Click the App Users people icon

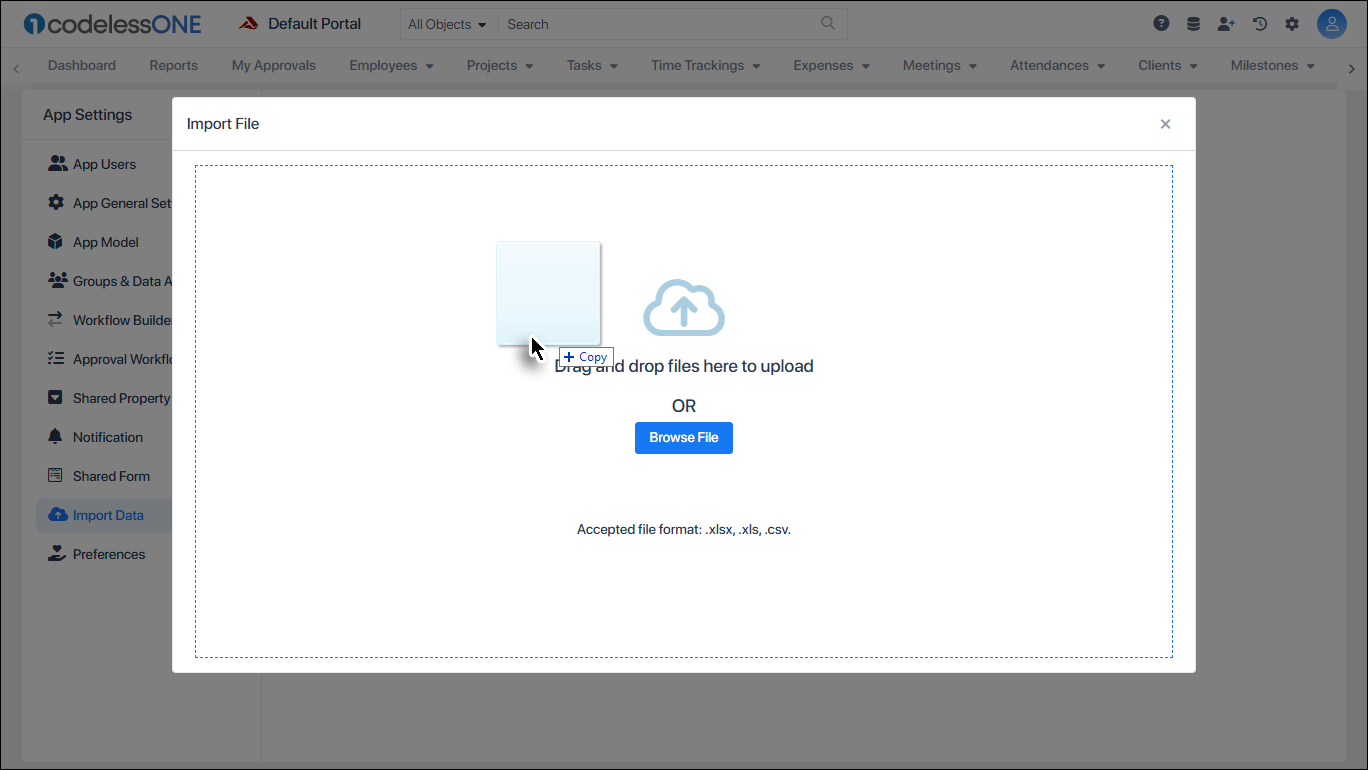[57, 164]
